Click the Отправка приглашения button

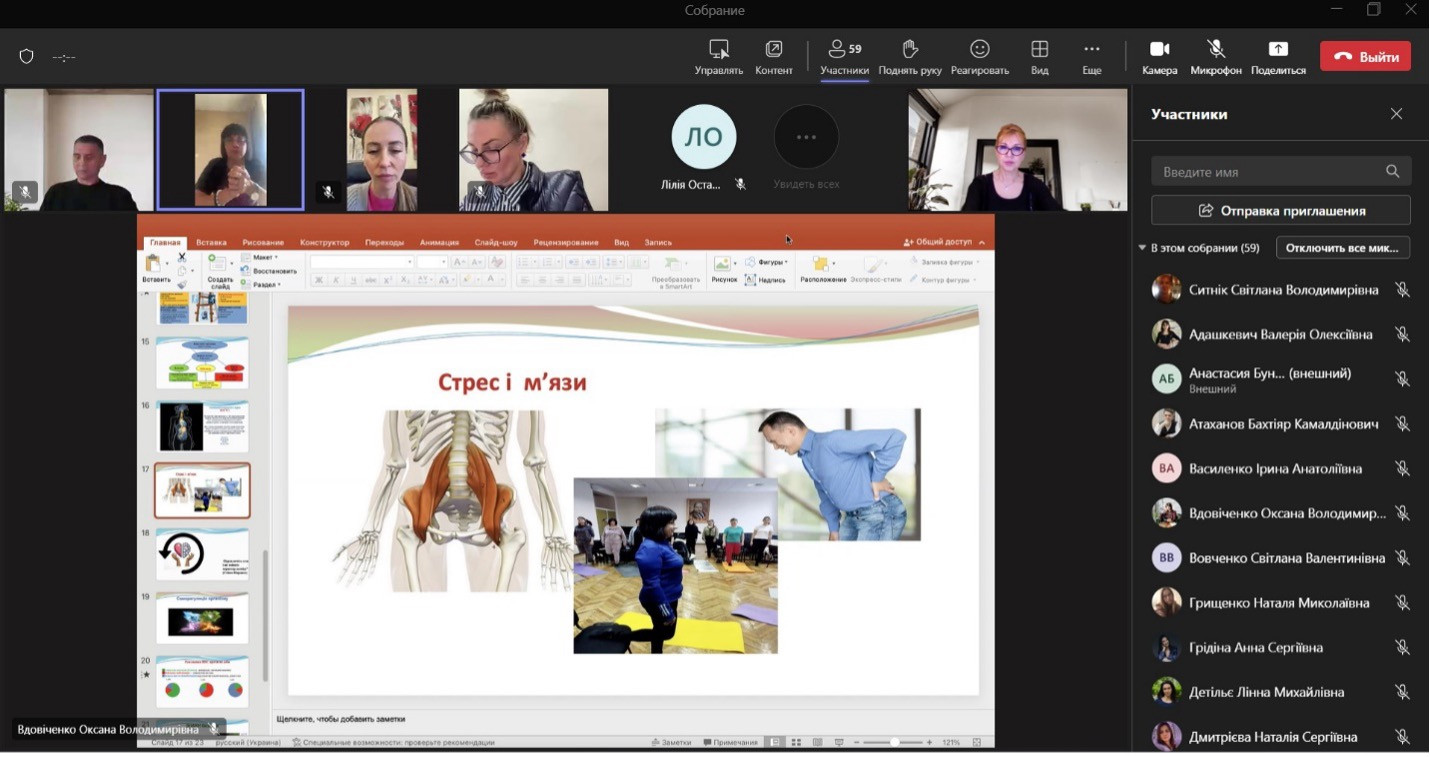point(1280,211)
